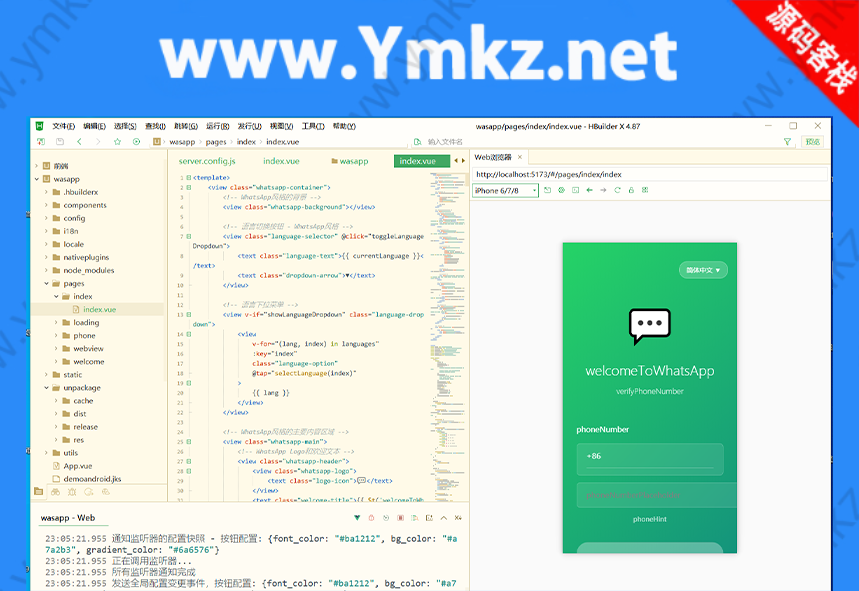This screenshot has width=859, height=591.
Task: Refresh the page in the Web浏览器 panel
Action: tap(616, 189)
